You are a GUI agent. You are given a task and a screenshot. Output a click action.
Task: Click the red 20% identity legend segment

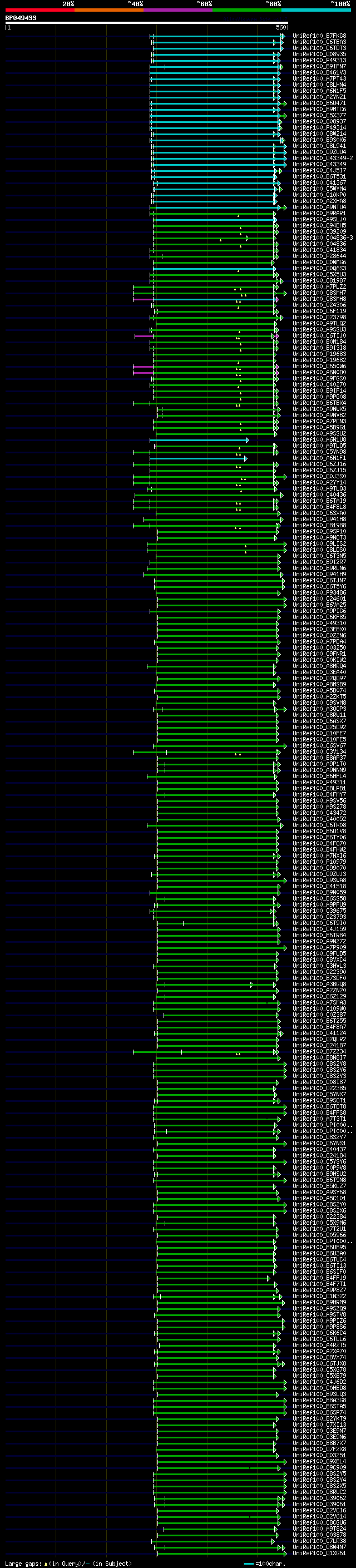40,10
